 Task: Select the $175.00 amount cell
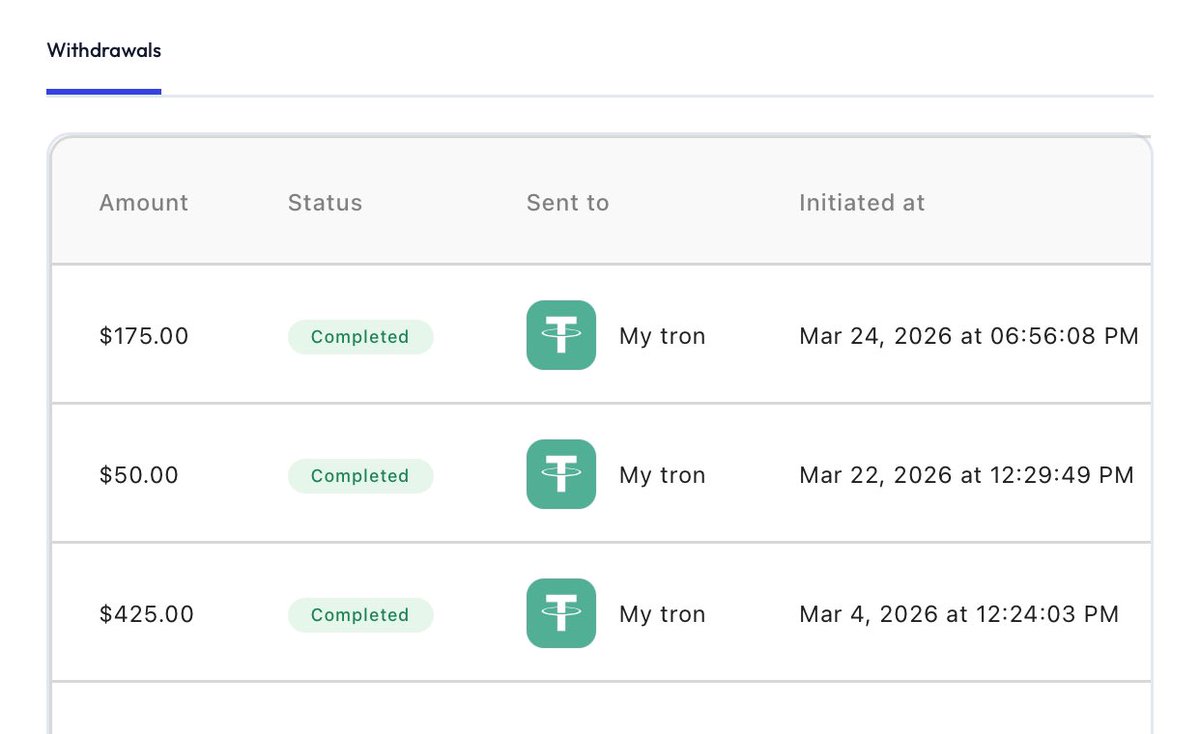[x=144, y=337]
